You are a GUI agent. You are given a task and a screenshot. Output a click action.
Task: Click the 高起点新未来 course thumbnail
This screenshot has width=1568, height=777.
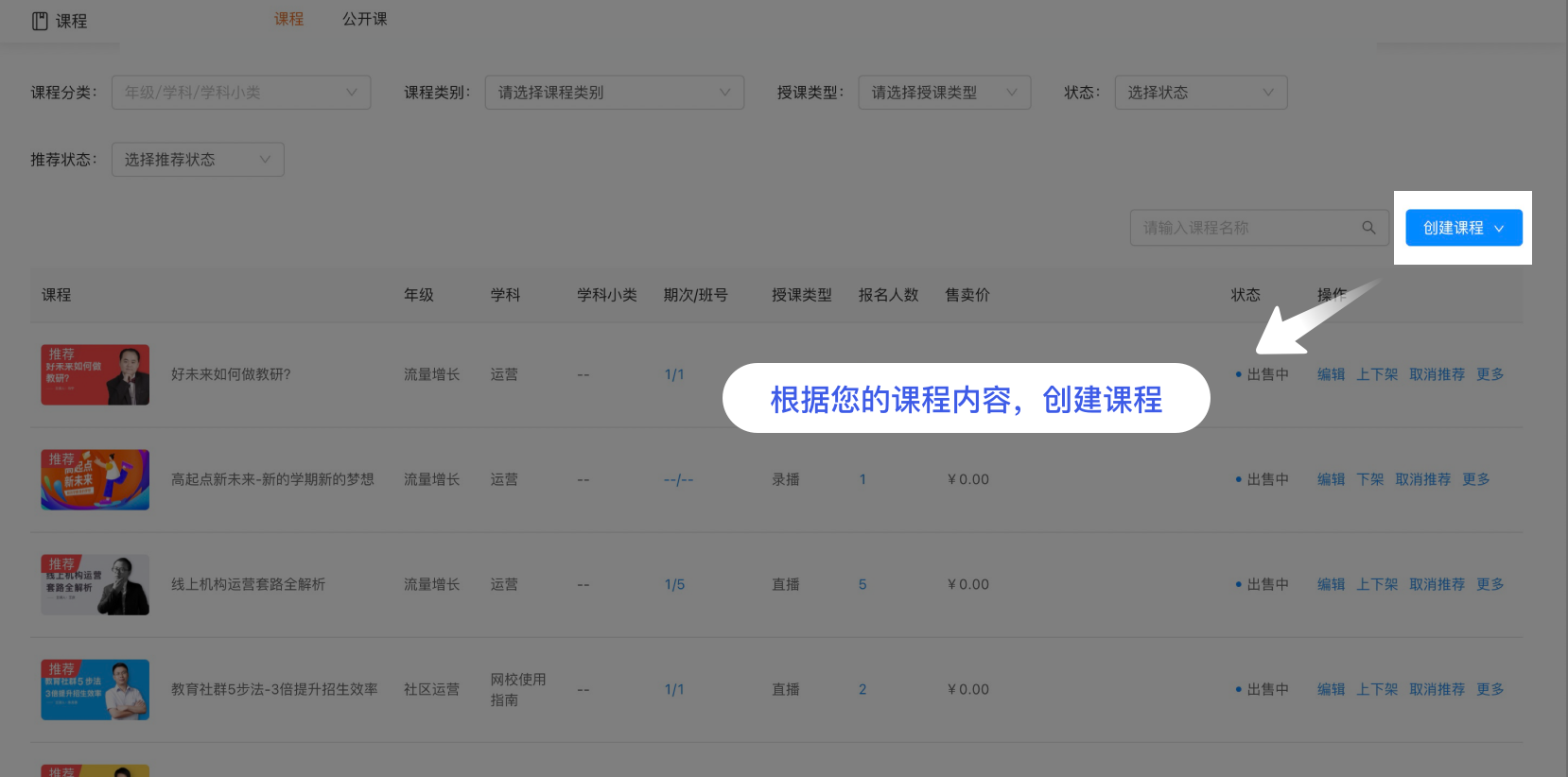click(95, 479)
